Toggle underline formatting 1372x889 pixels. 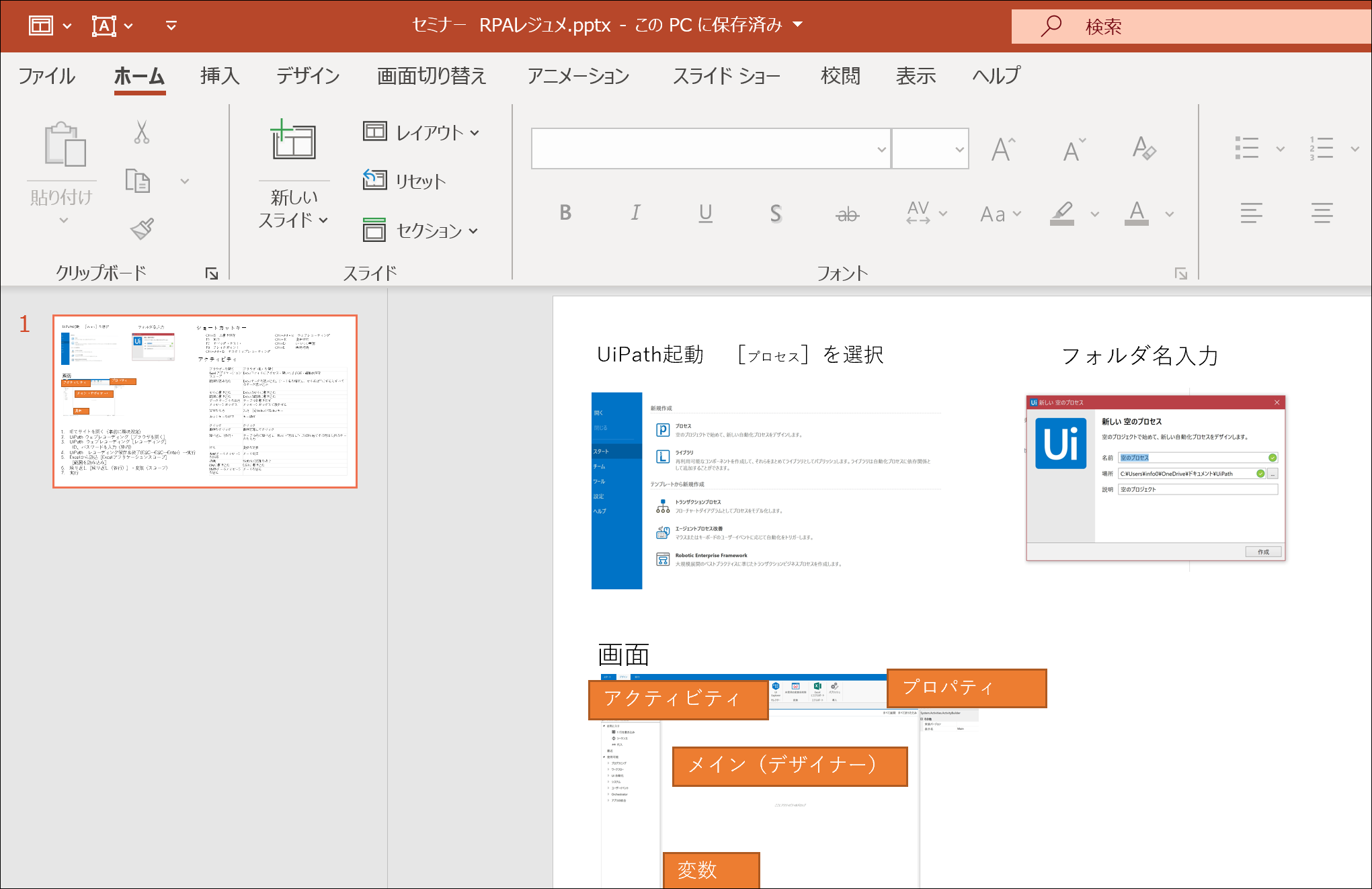(705, 213)
